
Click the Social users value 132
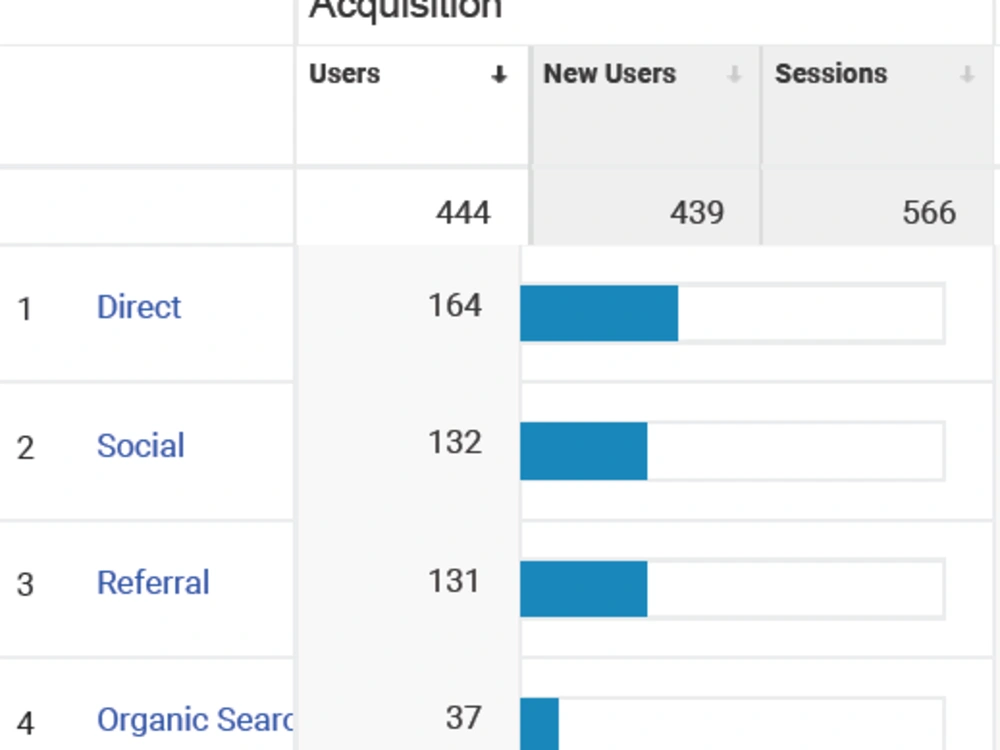point(455,443)
